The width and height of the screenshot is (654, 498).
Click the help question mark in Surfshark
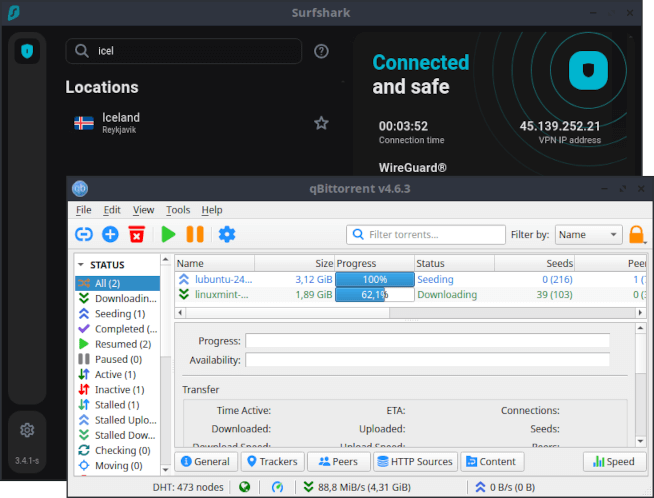[321, 51]
